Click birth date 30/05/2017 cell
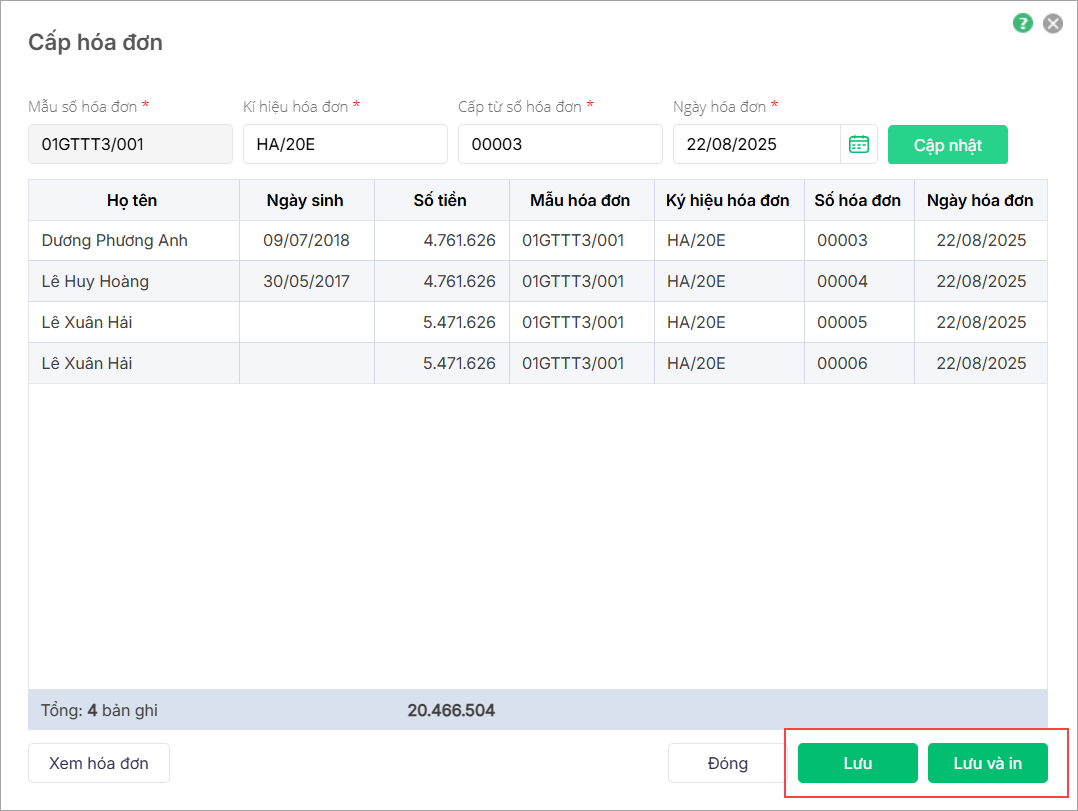 click(307, 281)
